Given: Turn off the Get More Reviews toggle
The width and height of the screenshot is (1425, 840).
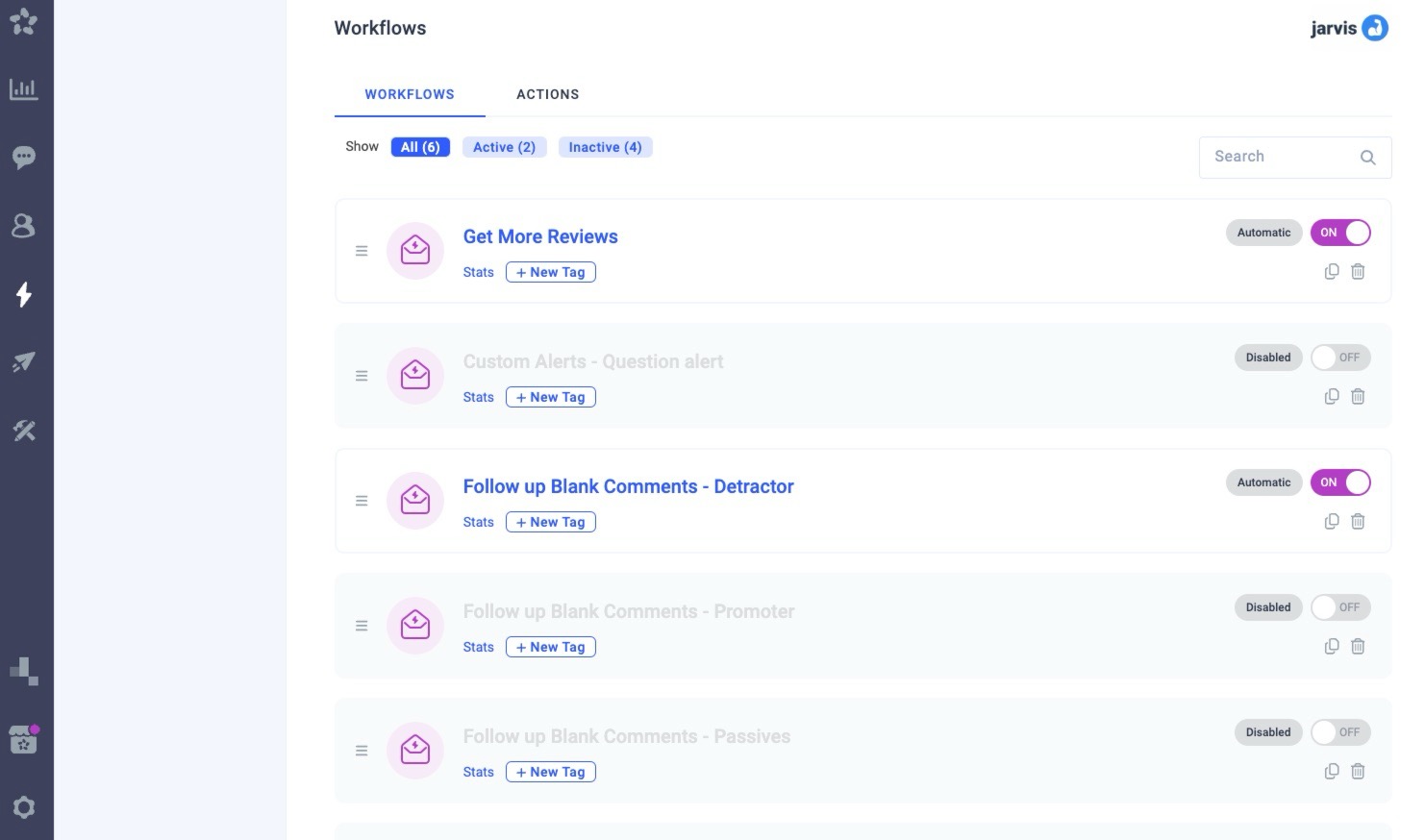Looking at the screenshot, I should [1340, 233].
